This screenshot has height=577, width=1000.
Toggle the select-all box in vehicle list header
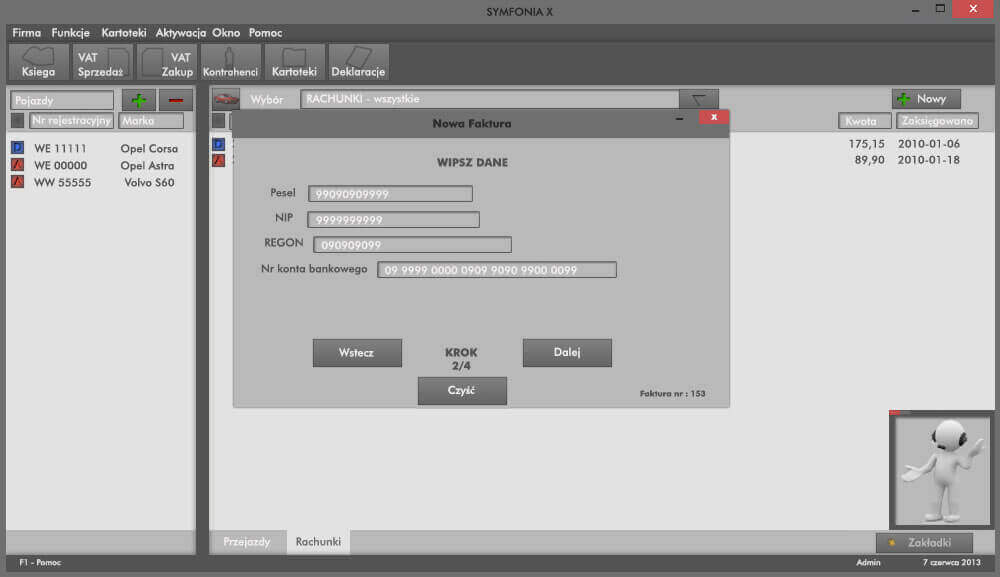coord(17,121)
